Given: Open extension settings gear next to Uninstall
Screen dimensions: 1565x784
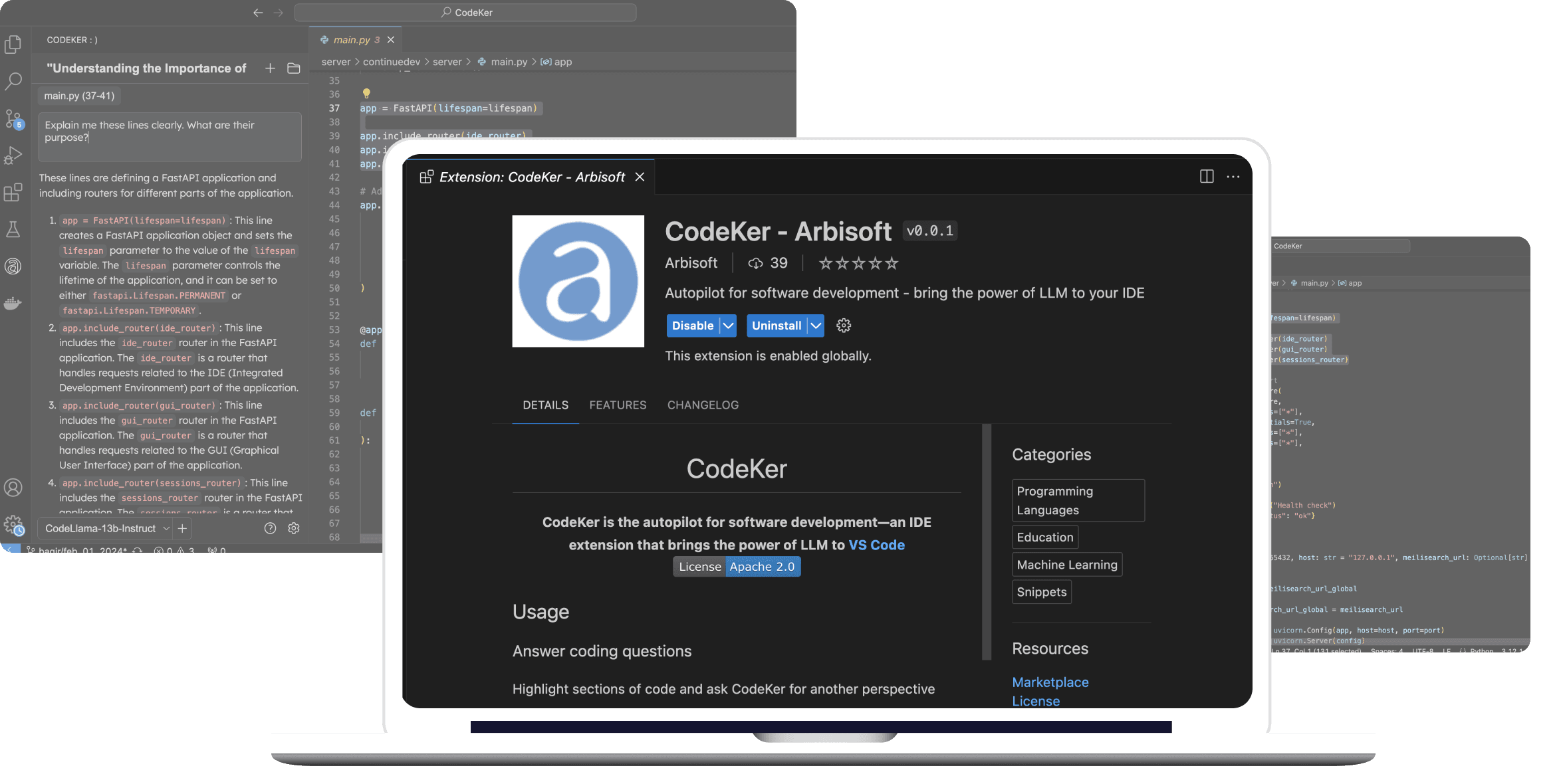Looking at the screenshot, I should [842, 326].
